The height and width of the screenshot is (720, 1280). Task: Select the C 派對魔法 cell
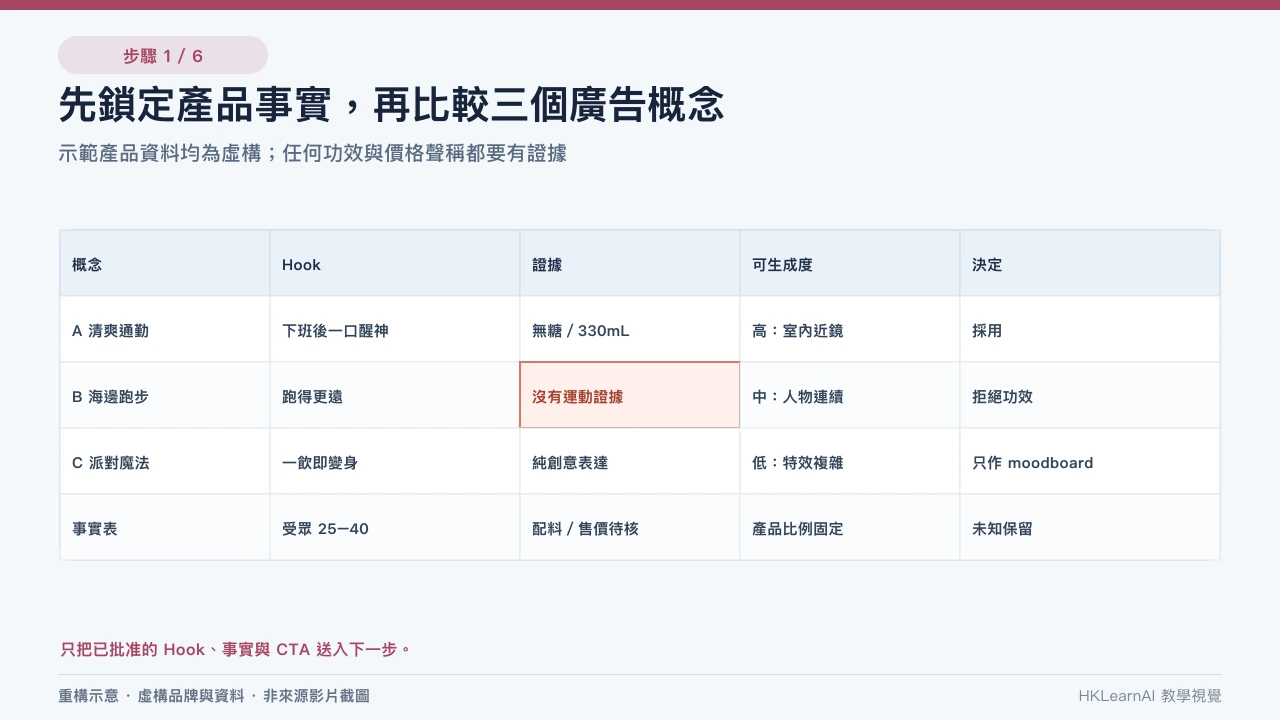[165, 462]
